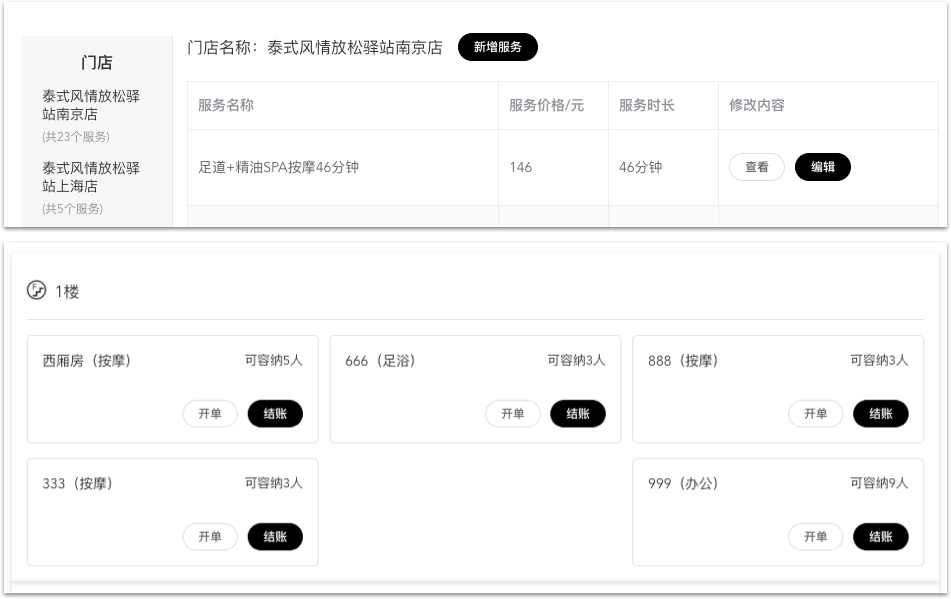This screenshot has height=599, width=951.
Task: Click 结账 in the 999（办公）card
Action: [880, 537]
